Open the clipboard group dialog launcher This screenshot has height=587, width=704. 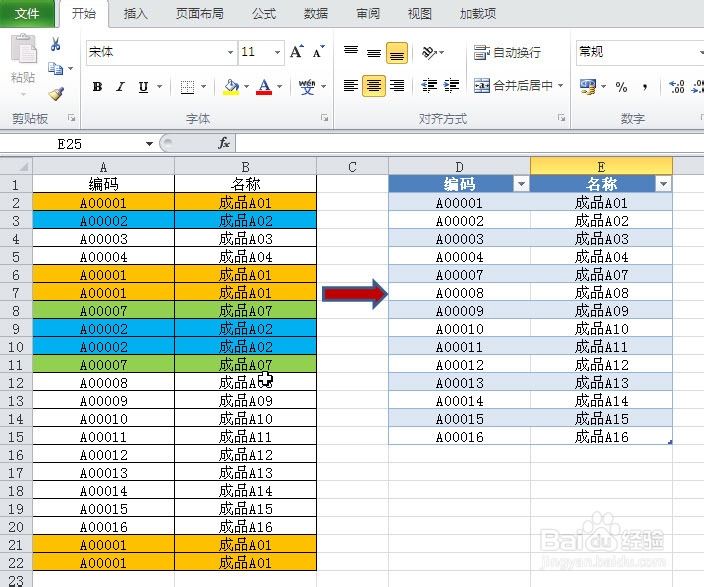(x=71, y=118)
